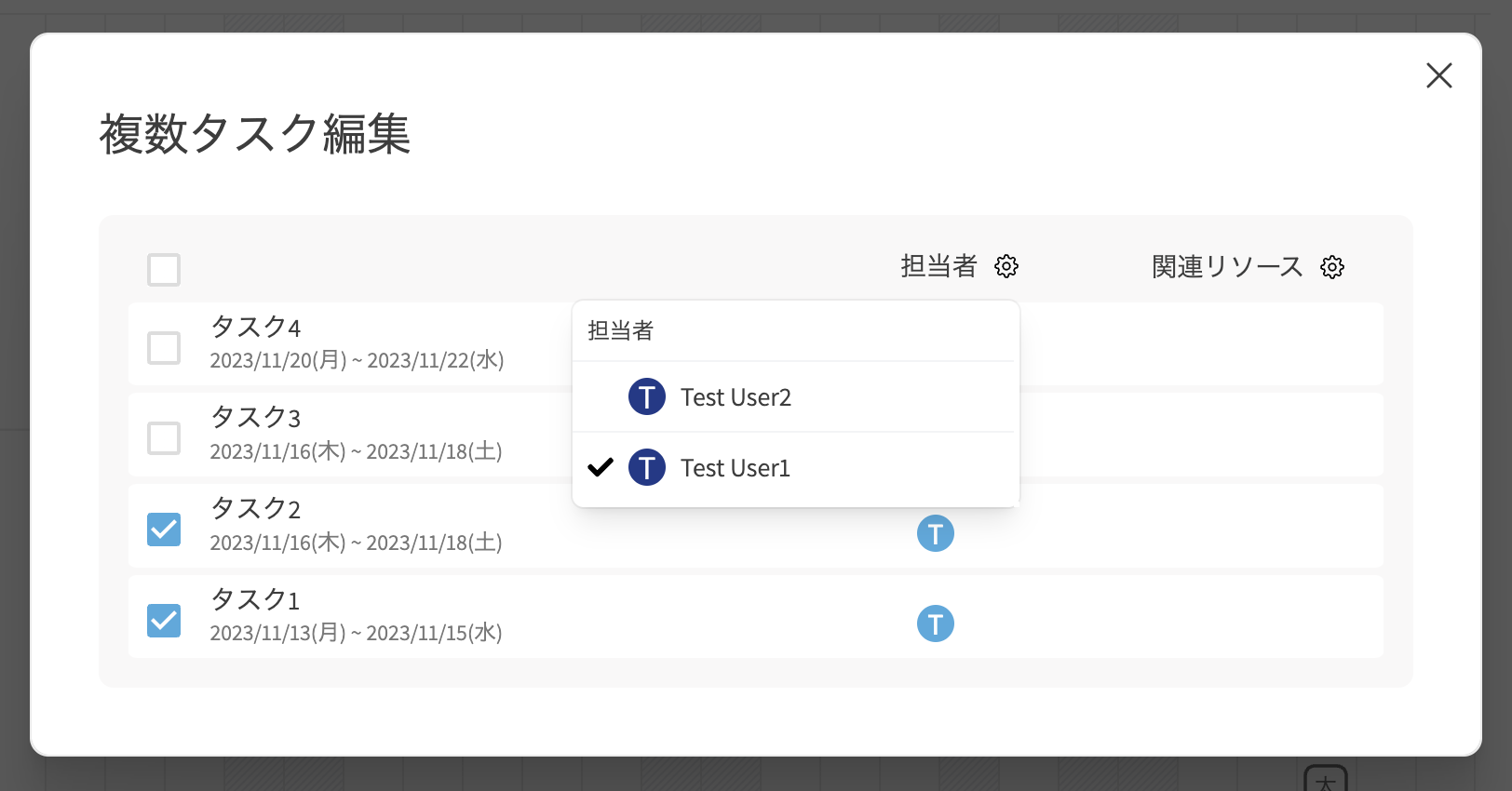Click the Test User2 avatar in dropdown
Screen dimensions: 1512x791
click(x=646, y=396)
